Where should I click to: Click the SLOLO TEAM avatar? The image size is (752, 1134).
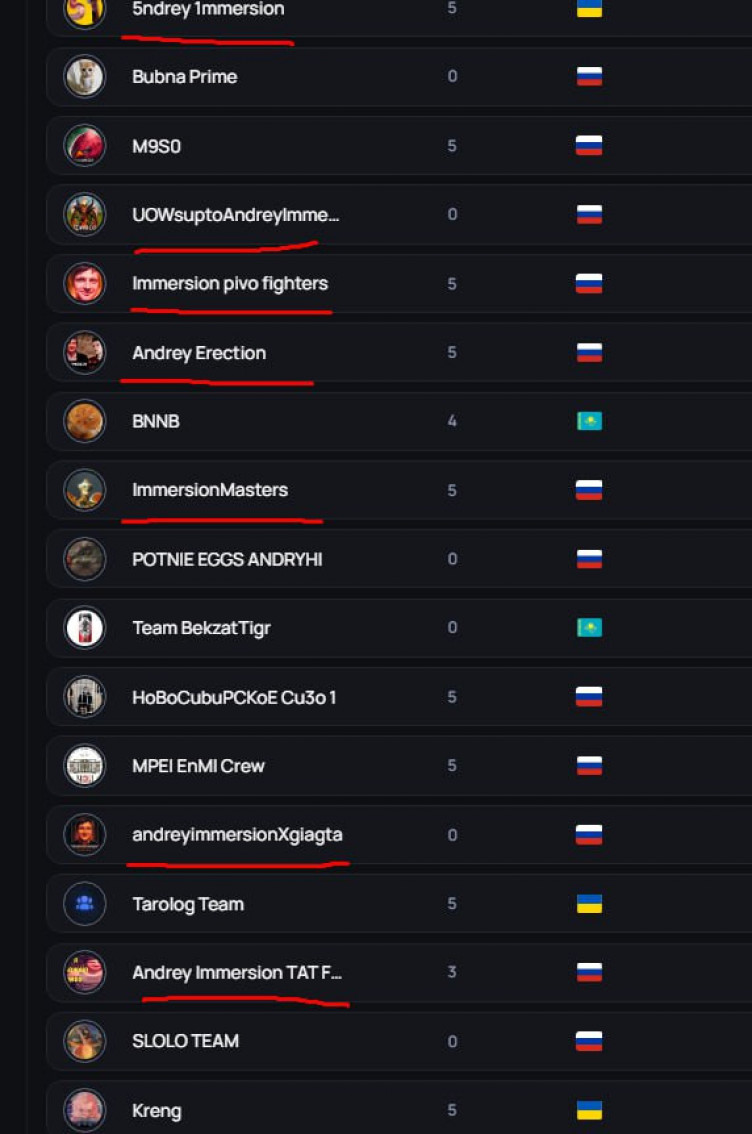tap(85, 1041)
